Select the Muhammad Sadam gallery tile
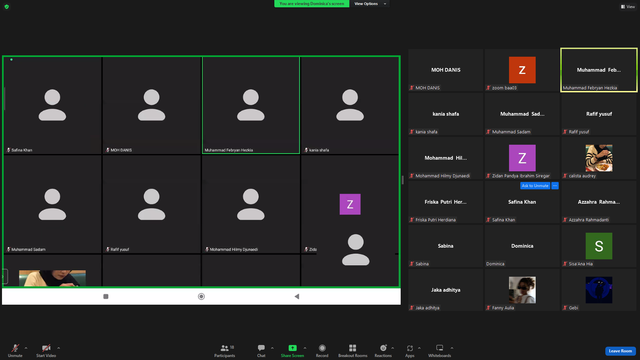Viewport: 640px width, 360px height. 522,114
